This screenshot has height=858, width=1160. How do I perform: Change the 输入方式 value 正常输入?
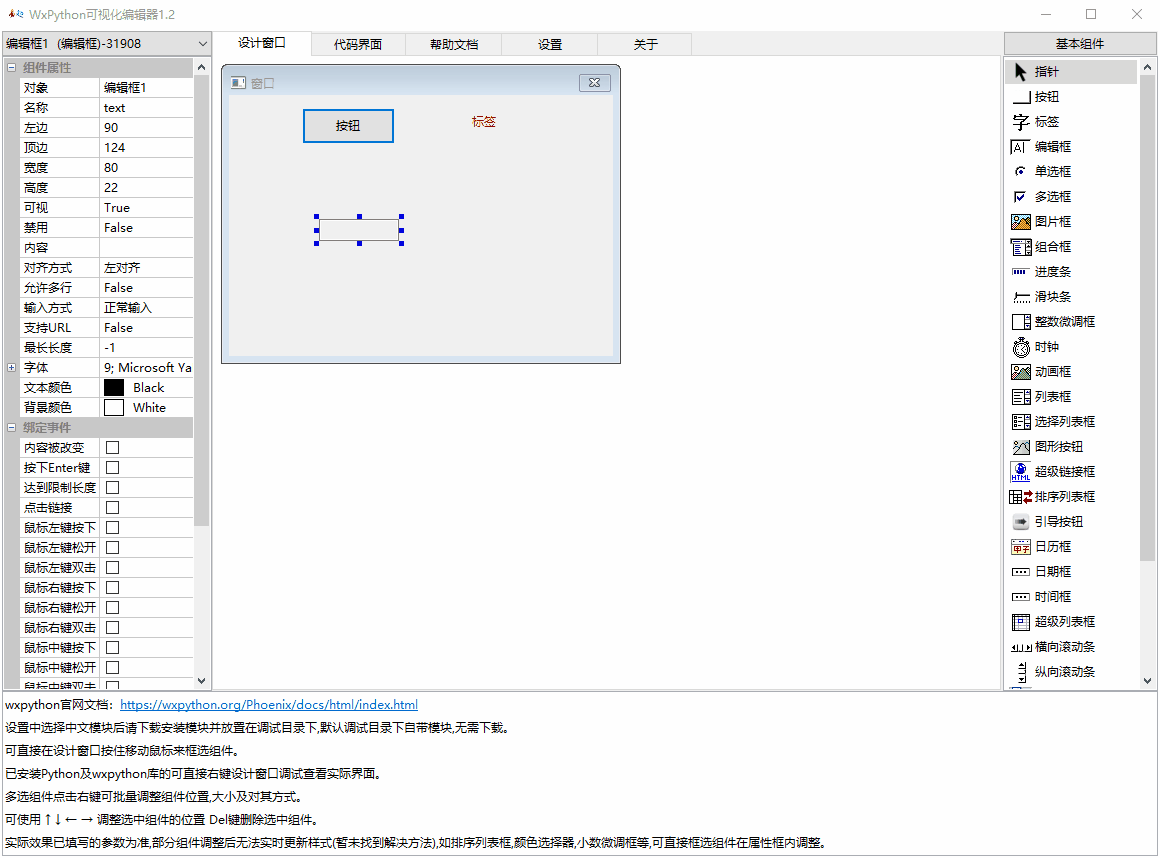coord(146,308)
